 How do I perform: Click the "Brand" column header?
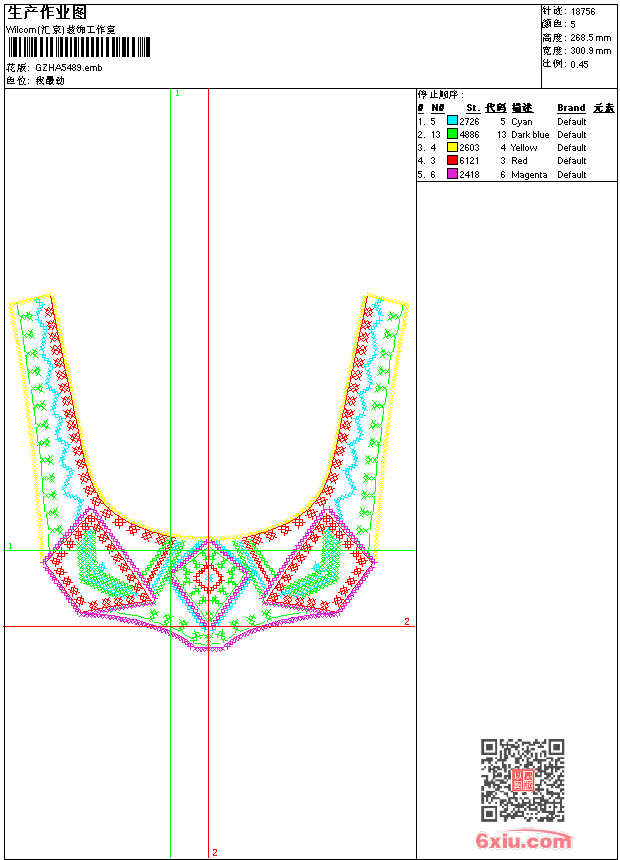point(571,108)
